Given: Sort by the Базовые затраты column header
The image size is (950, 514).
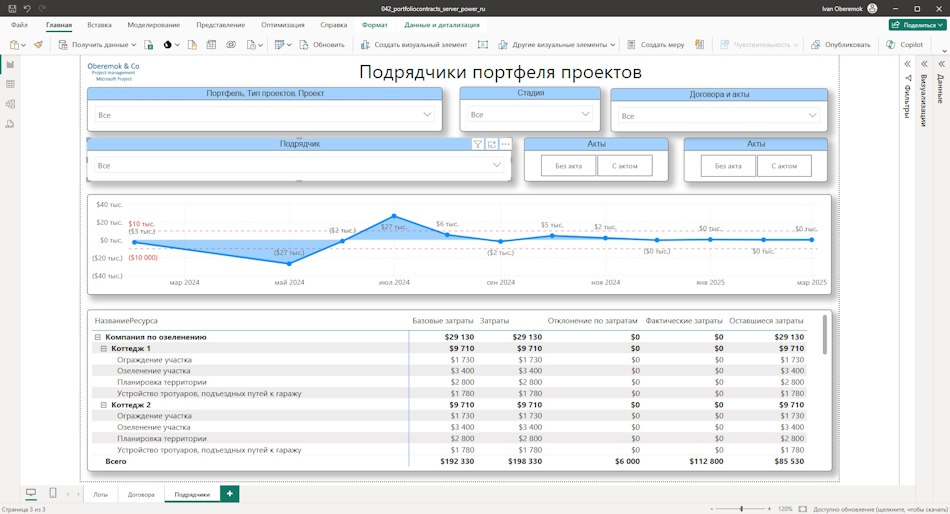Looking at the screenshot, I should pos(442,321).
